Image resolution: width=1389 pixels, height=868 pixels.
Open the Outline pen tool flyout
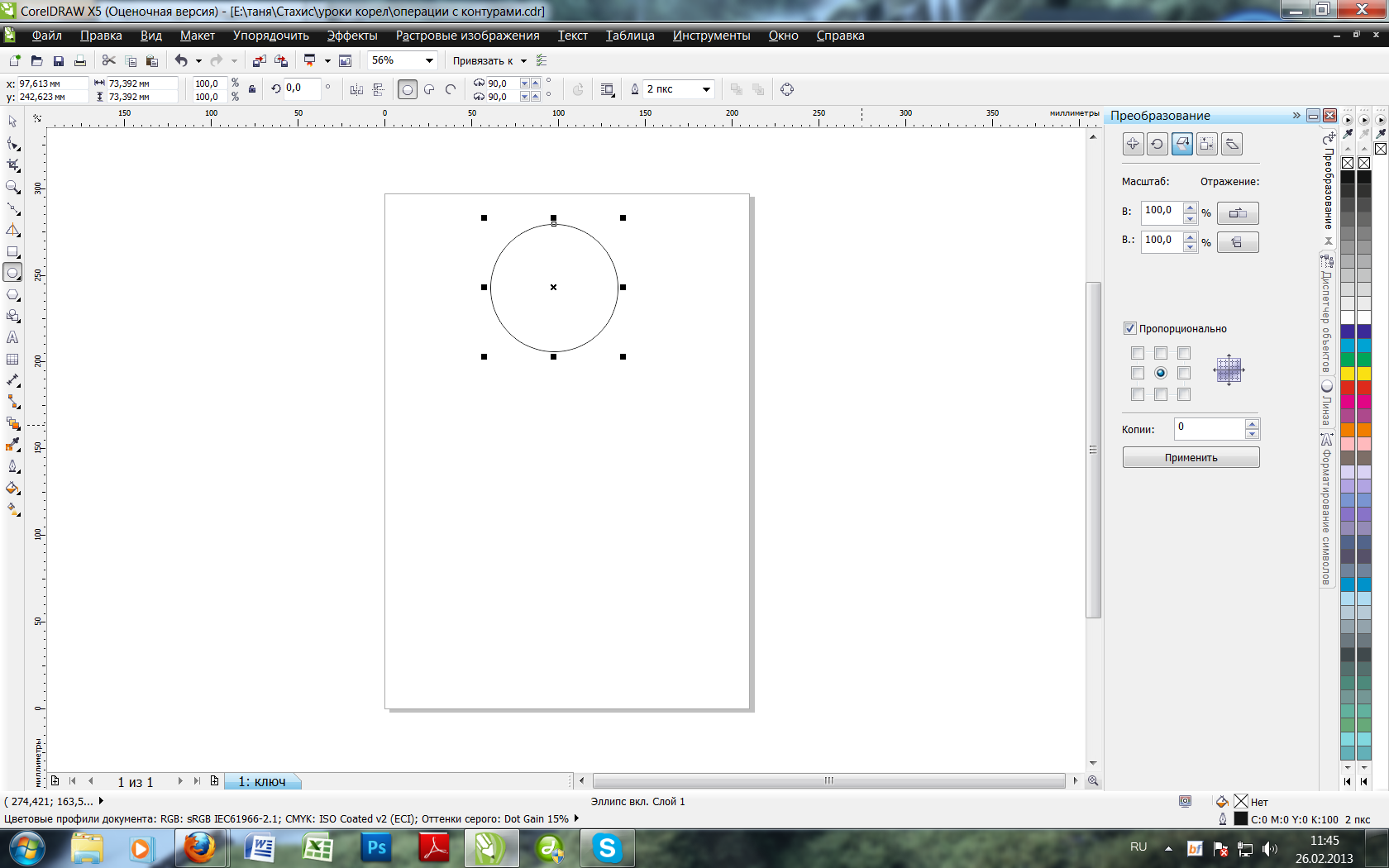[12, 466]
